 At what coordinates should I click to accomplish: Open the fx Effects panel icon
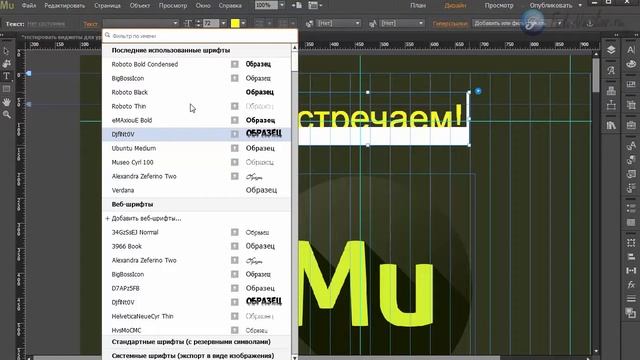[x=631, y=285]
